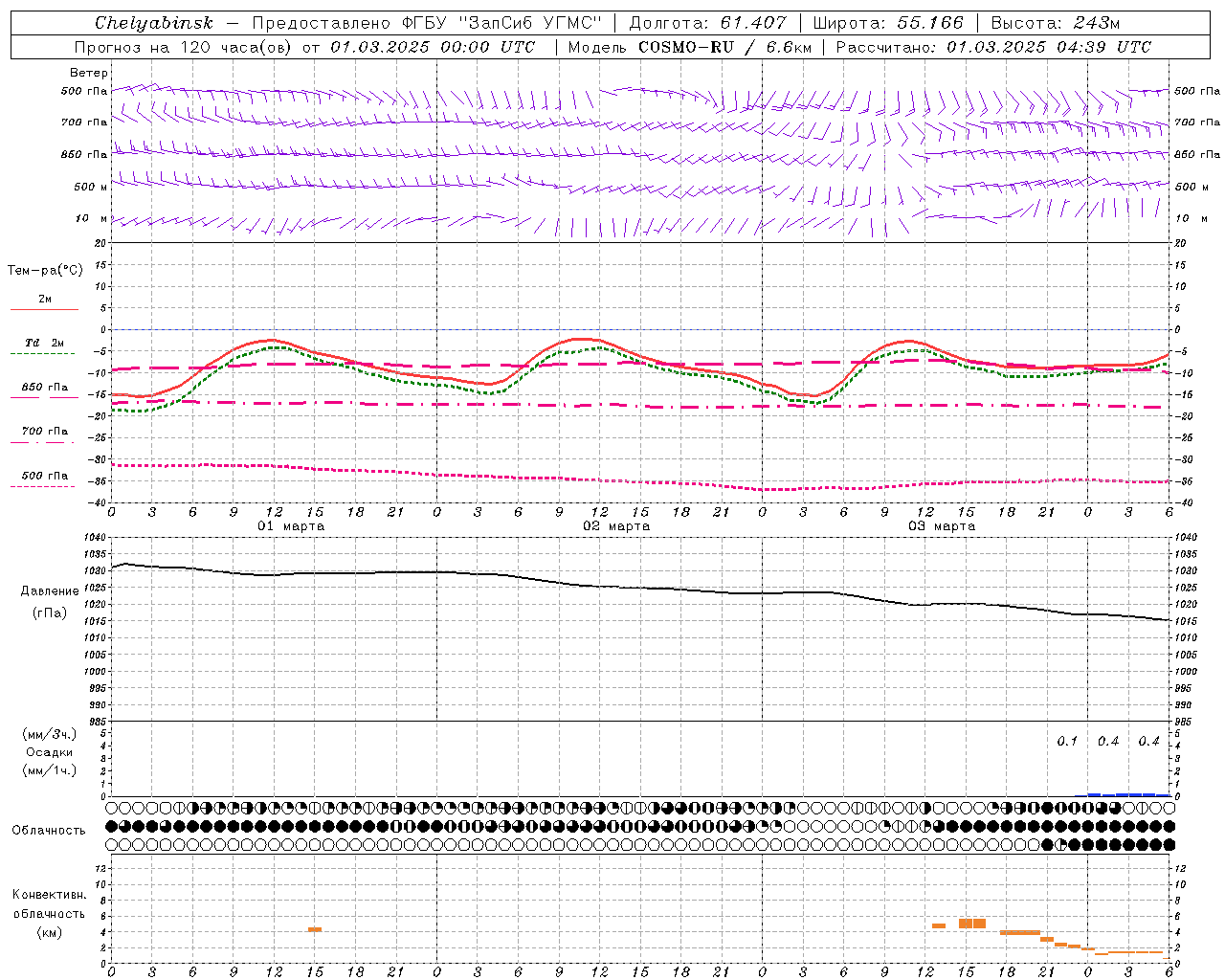Click the 700 гПа temperature legend entry
This screenshot has height=980, width=1225.
[x=45, y=431]
